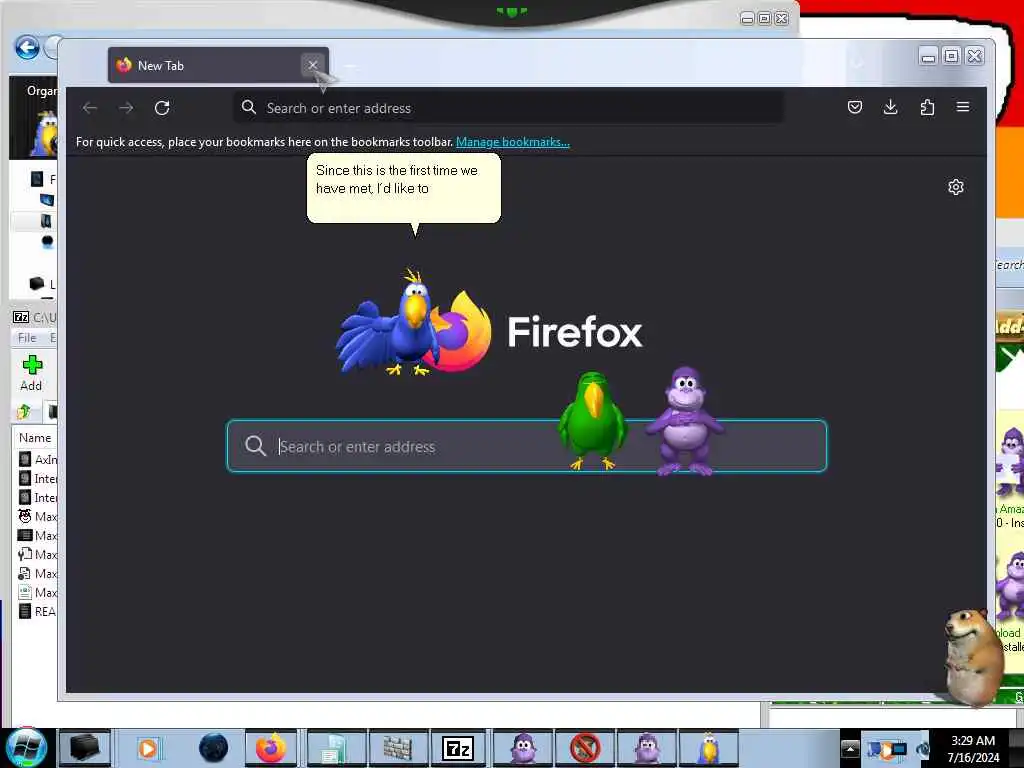
Task: Open the documents taskbar icon next to Firefox
Action: coord(336,748)
